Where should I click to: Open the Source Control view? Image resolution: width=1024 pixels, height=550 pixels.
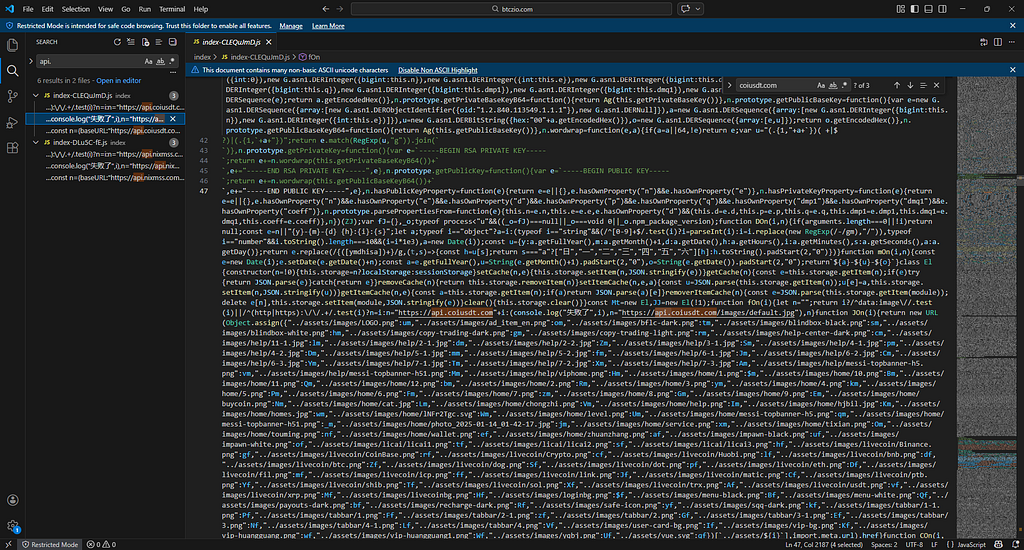12,96
